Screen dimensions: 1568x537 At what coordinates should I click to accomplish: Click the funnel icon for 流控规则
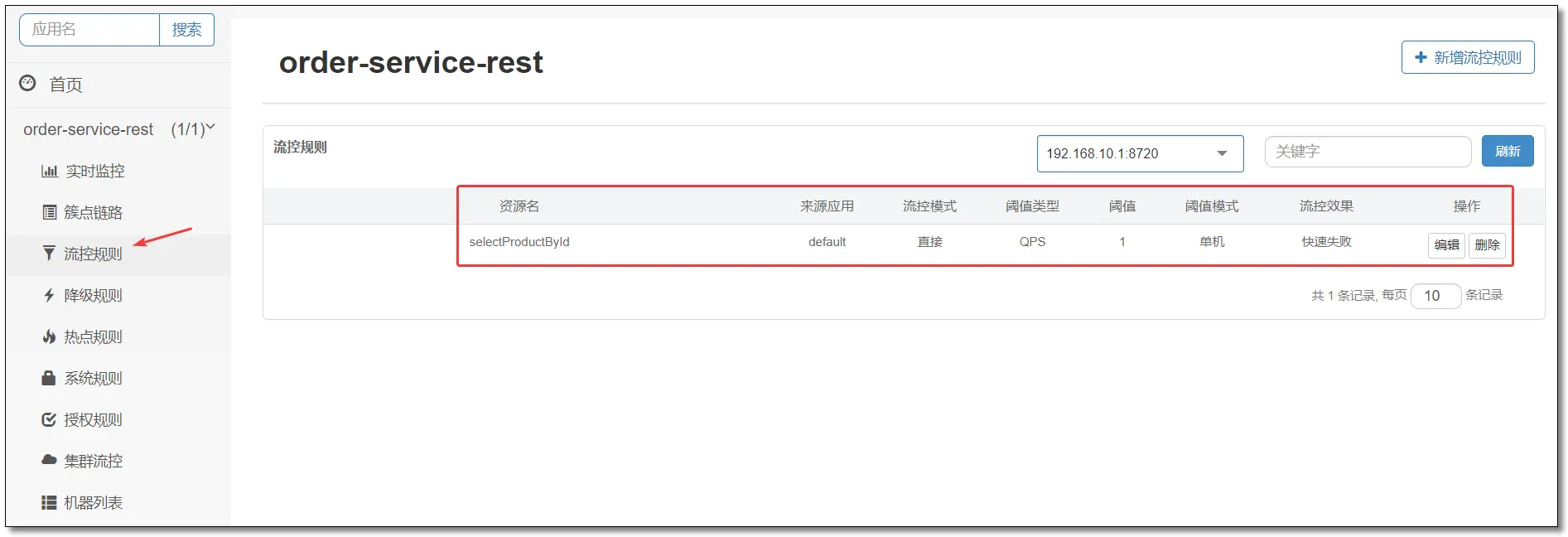point(49,254)
